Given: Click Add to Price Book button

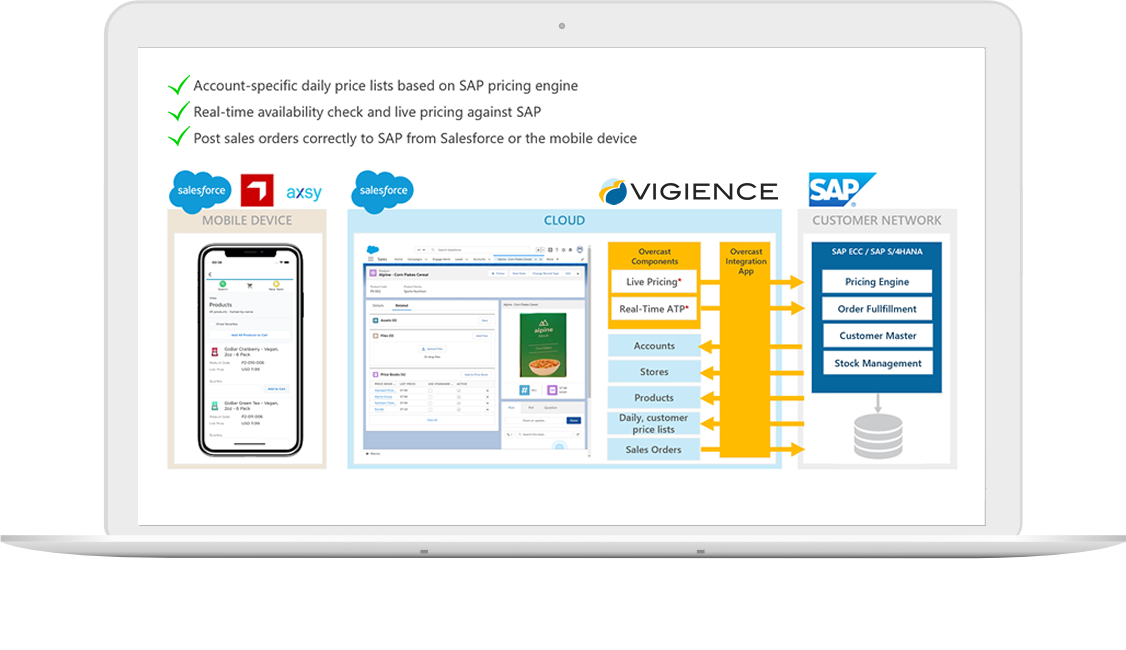Looking at the screenshot, I should tap(476, 375).
